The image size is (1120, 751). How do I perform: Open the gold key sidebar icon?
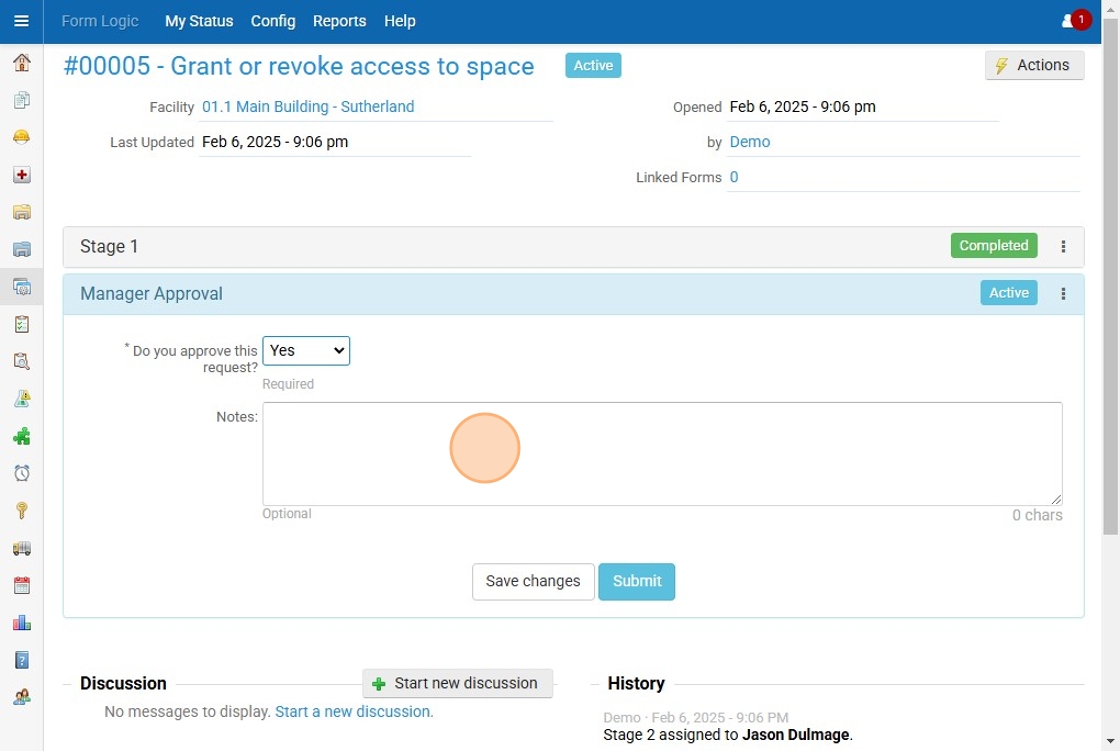click(x=21, y=510)
